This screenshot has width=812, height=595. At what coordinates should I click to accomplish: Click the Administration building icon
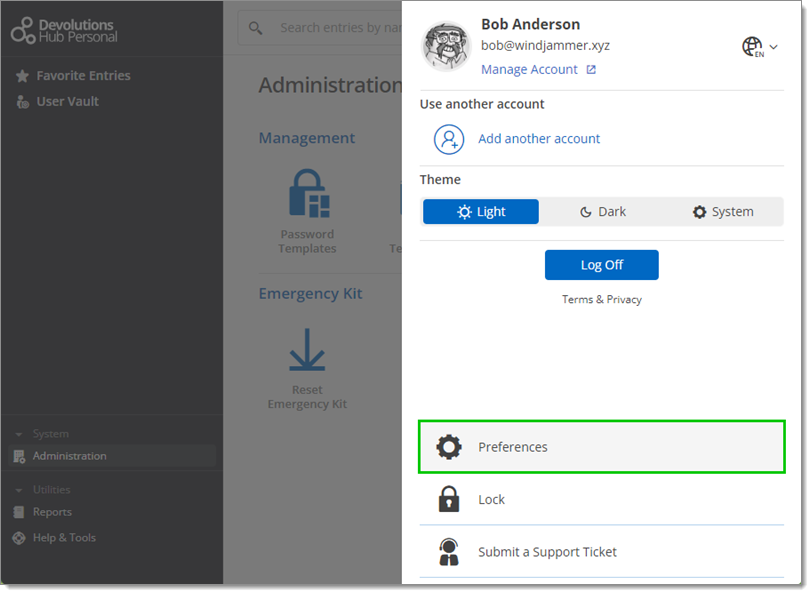(x=19, y=457)
